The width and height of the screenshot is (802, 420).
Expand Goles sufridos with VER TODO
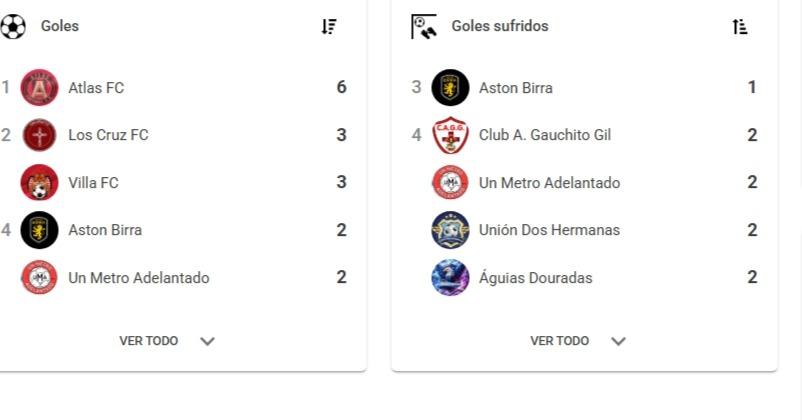(x=560, y=341)
